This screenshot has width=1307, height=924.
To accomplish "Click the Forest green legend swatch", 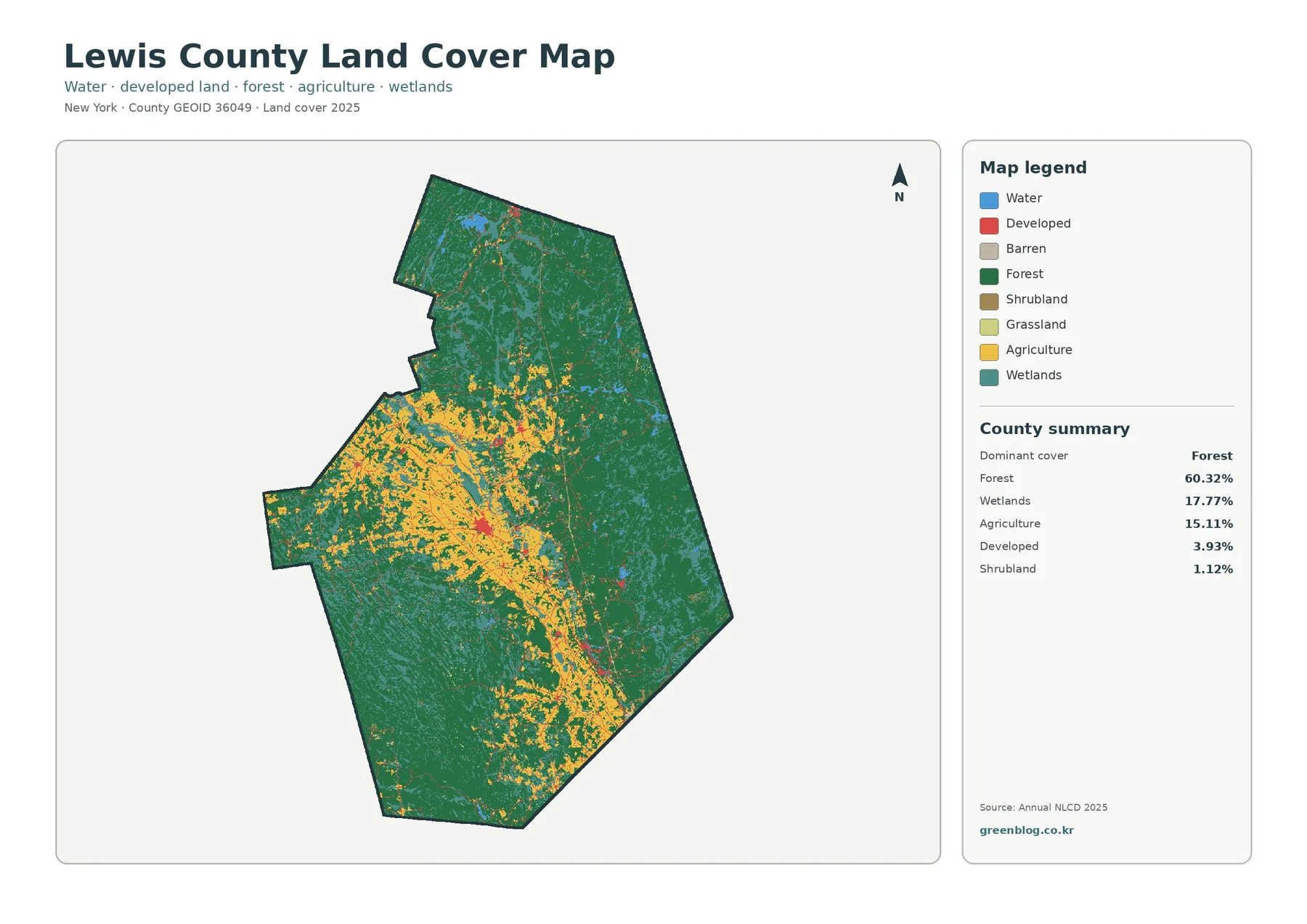I will click(x=989, y=277).
